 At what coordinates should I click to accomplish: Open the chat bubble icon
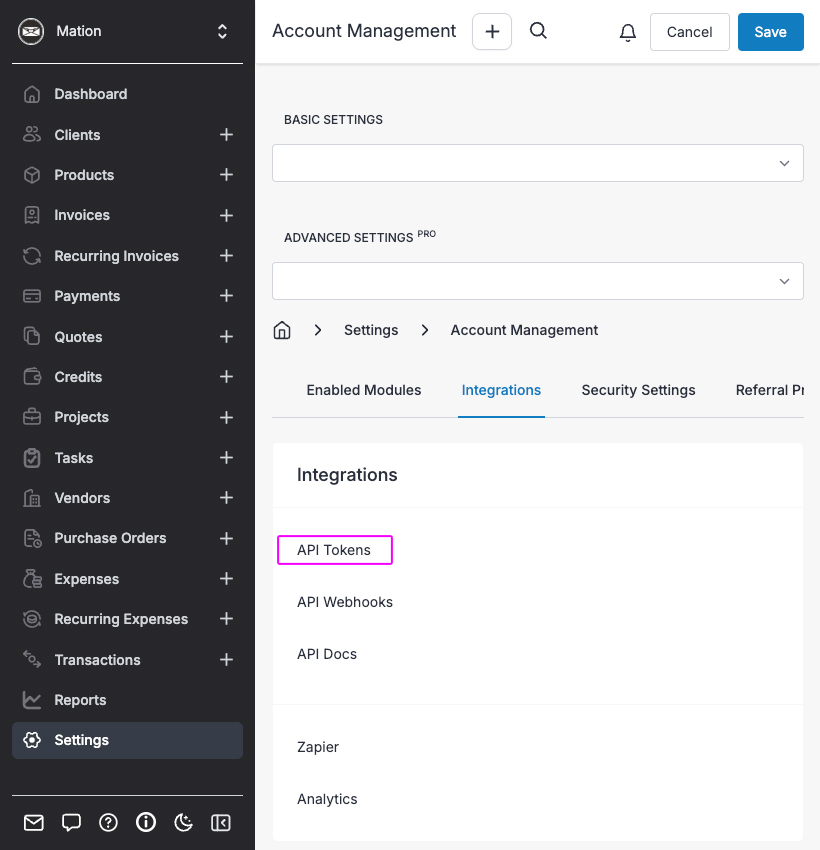71,822
